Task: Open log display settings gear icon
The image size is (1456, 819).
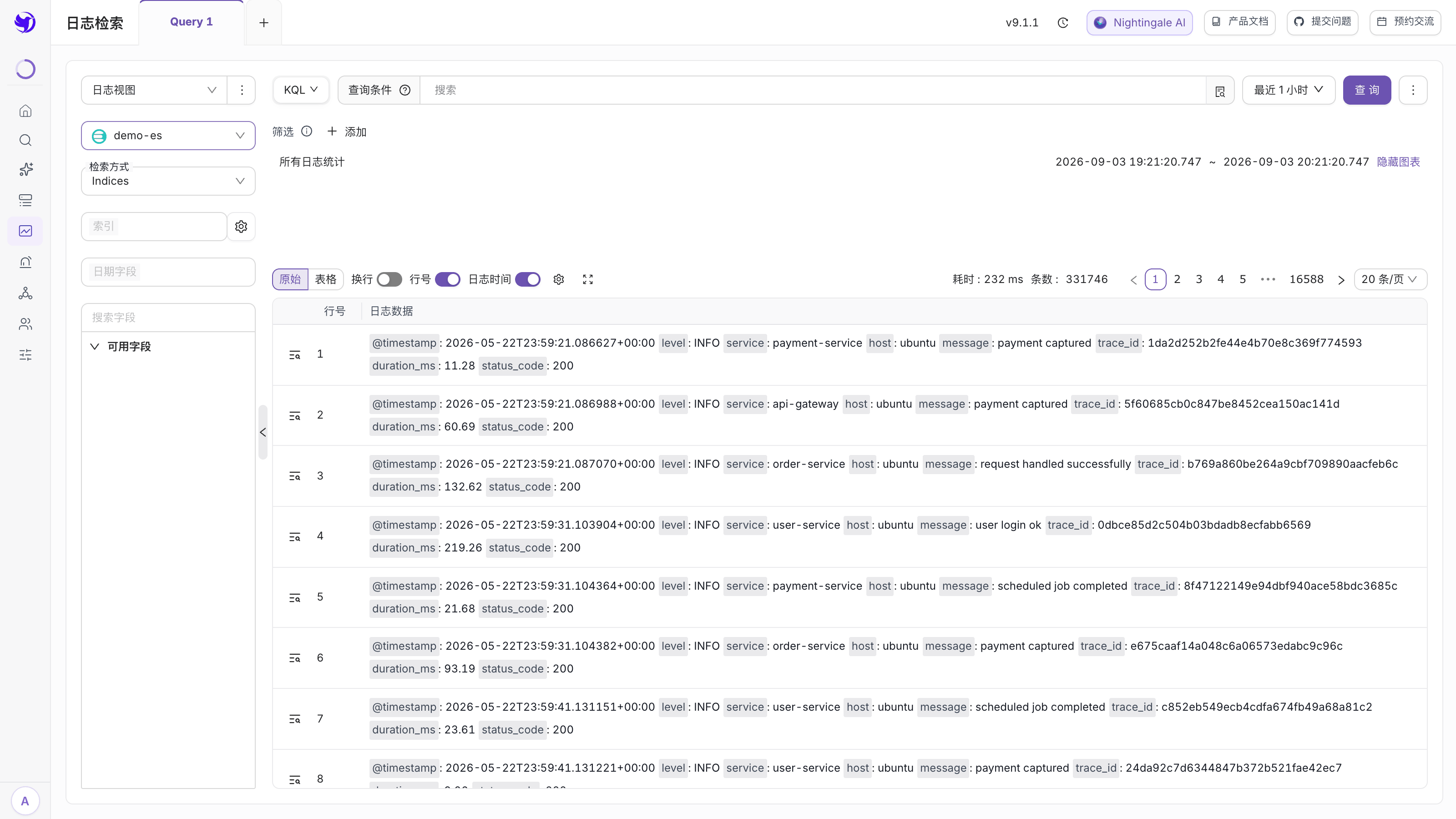Action: (x=558, y=279)
